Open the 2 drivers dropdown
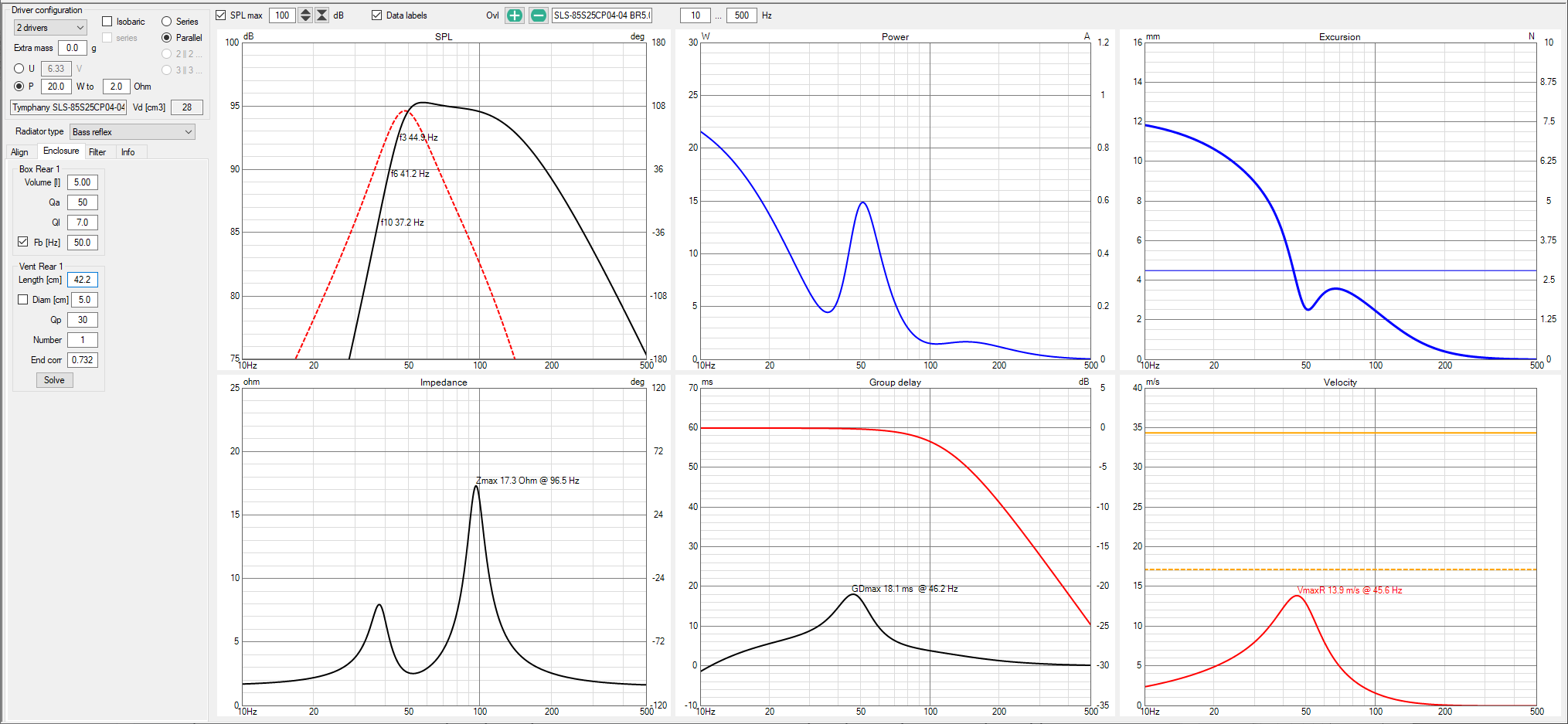This screenshot has height=724, width=1568. pos(50,28)
